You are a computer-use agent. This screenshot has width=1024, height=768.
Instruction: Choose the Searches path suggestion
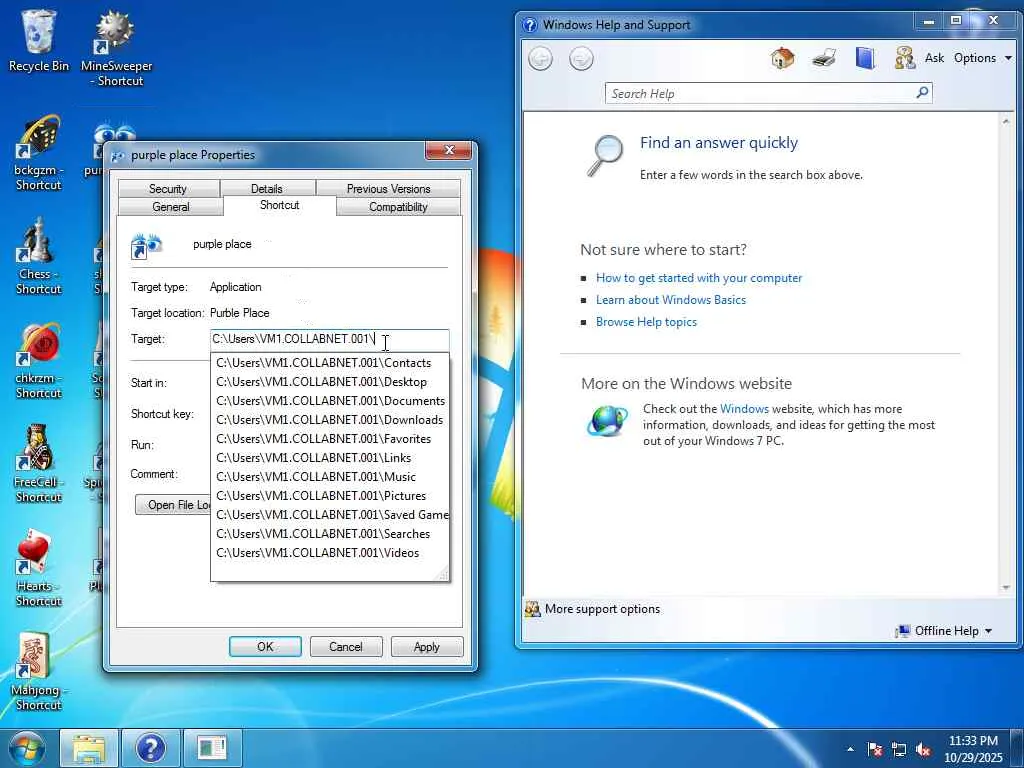[330, 534]
